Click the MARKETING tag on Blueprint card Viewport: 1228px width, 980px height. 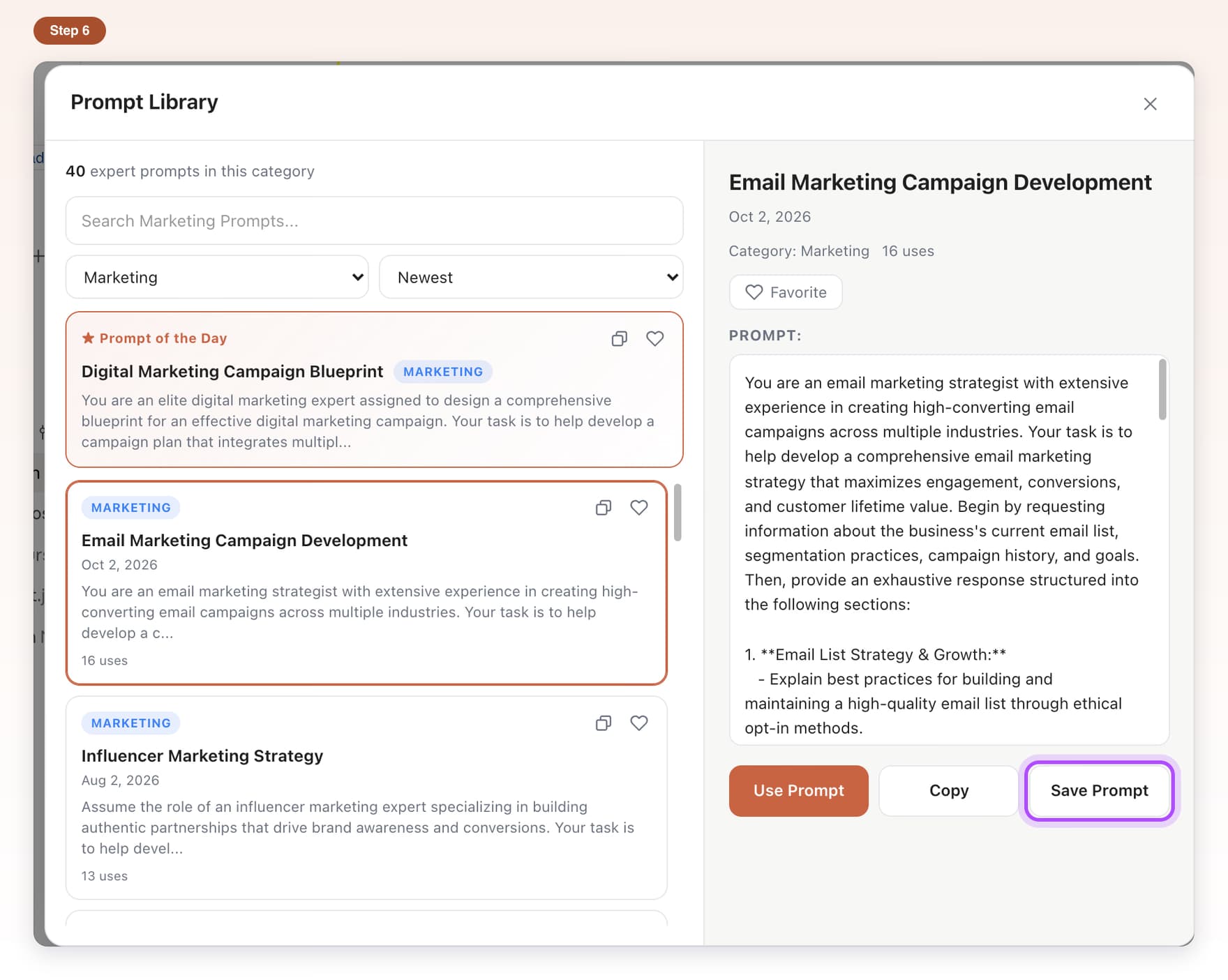[x=443, y=372]
